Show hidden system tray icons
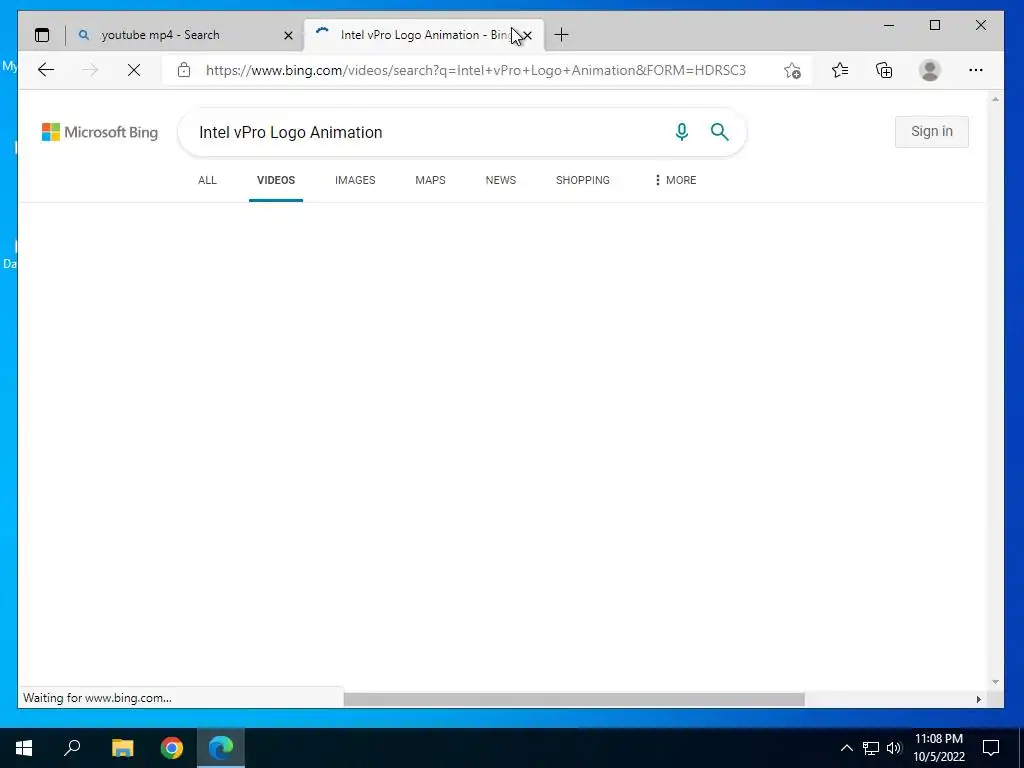Viewport: 1024px width, 768px height. pyautogui.click(x=846, y=748)
